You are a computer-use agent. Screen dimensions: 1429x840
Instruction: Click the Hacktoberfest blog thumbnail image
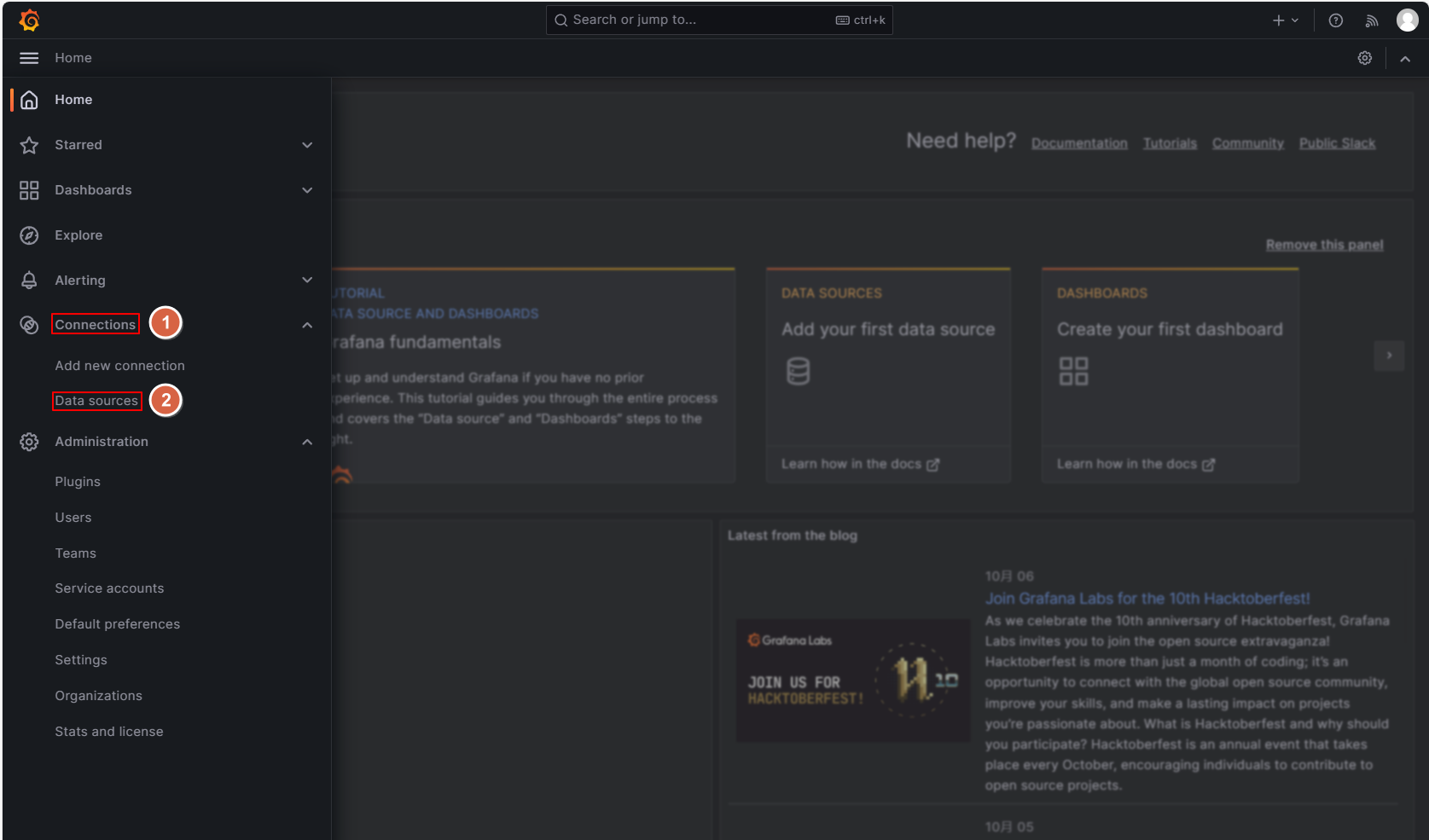pyautogui.click(x=852, y=680)
